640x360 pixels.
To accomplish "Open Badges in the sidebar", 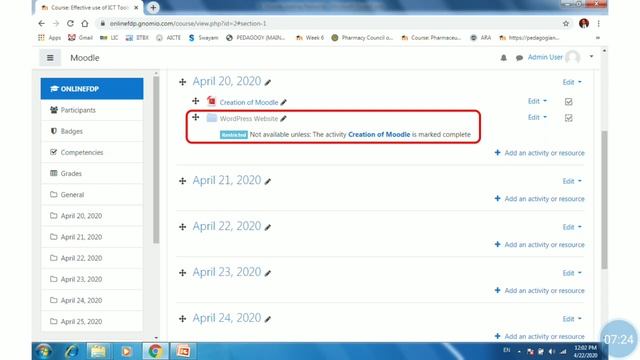I will pyautogui.click(x=92, y=131).
